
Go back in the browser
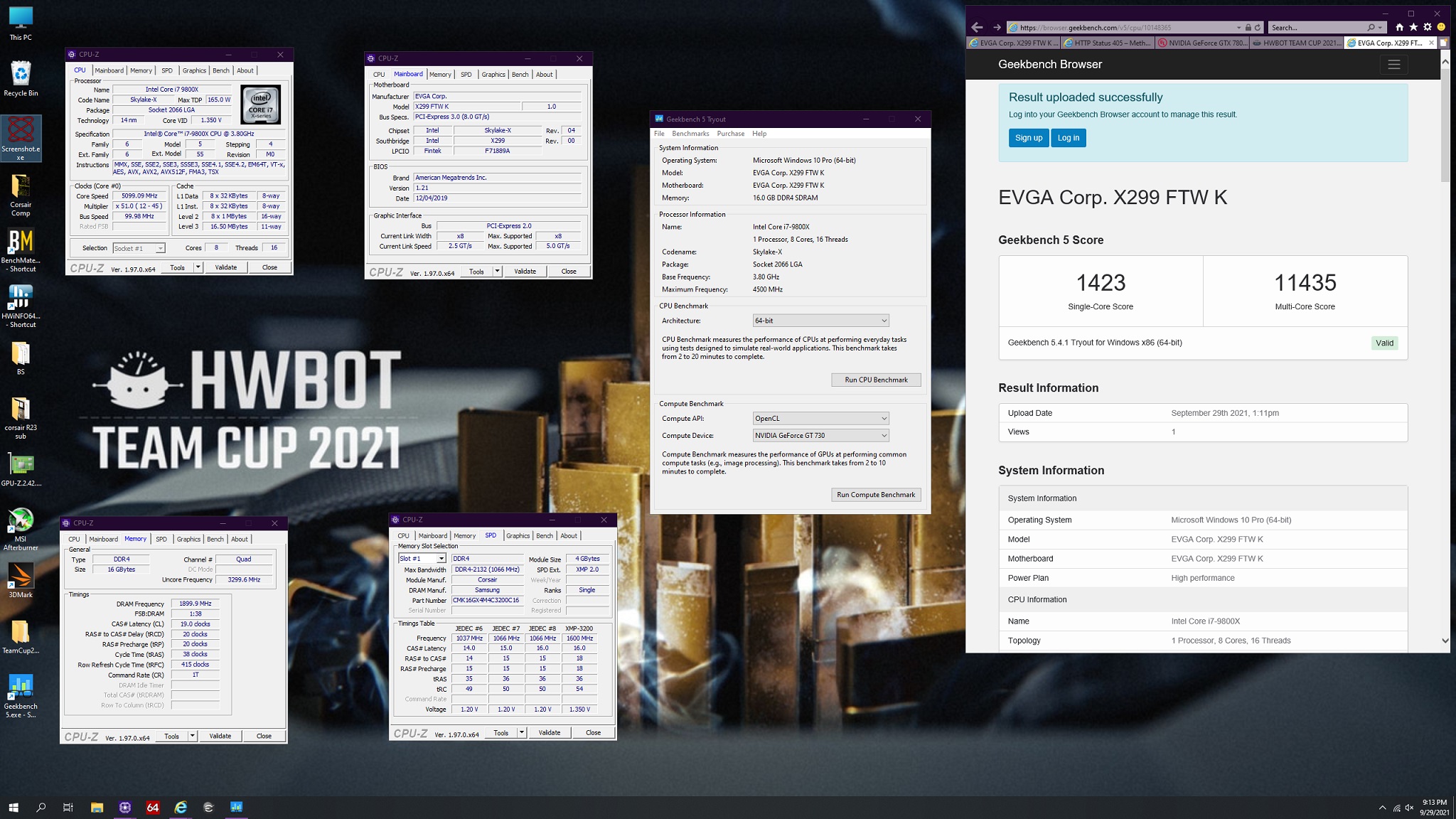pos(977,27)
